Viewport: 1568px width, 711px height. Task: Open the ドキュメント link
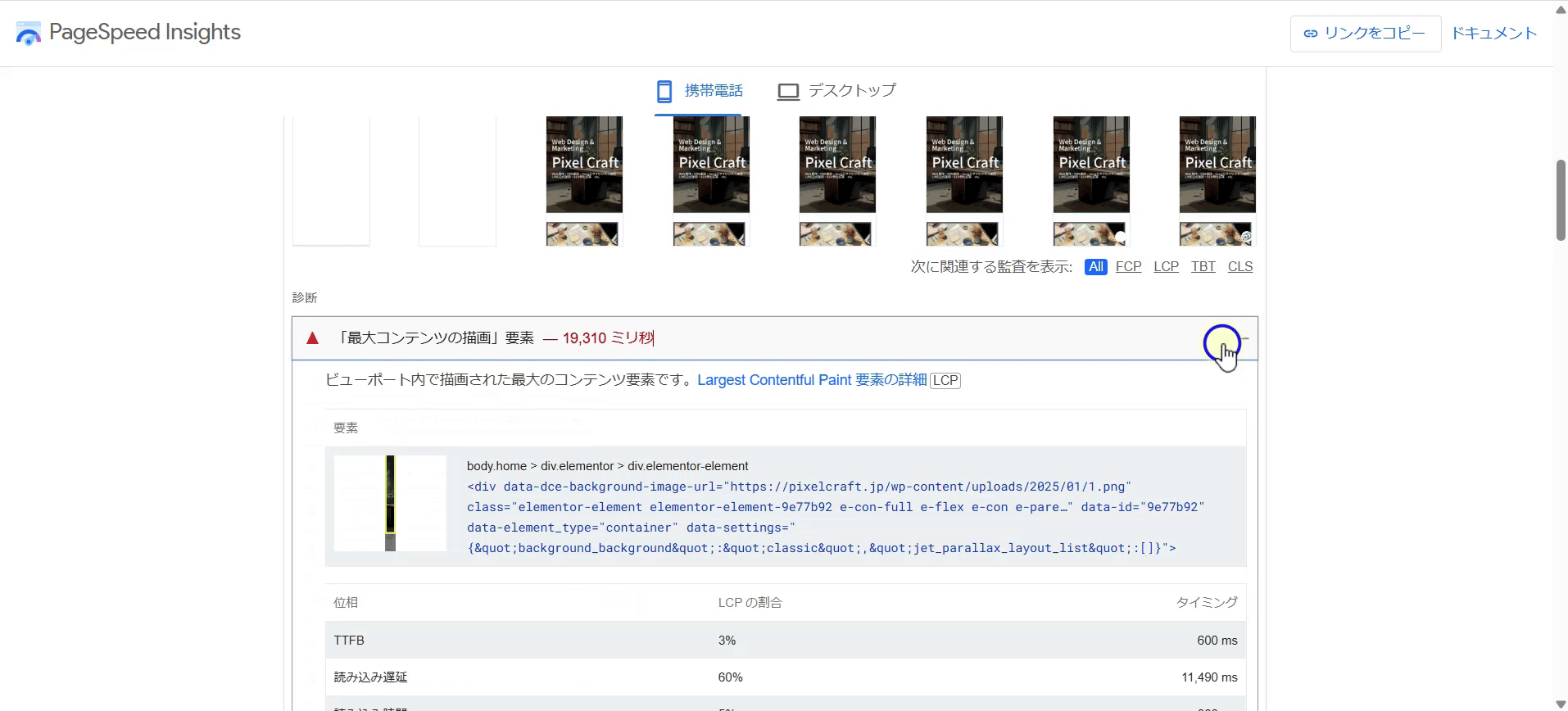[x=1493, y=34]
